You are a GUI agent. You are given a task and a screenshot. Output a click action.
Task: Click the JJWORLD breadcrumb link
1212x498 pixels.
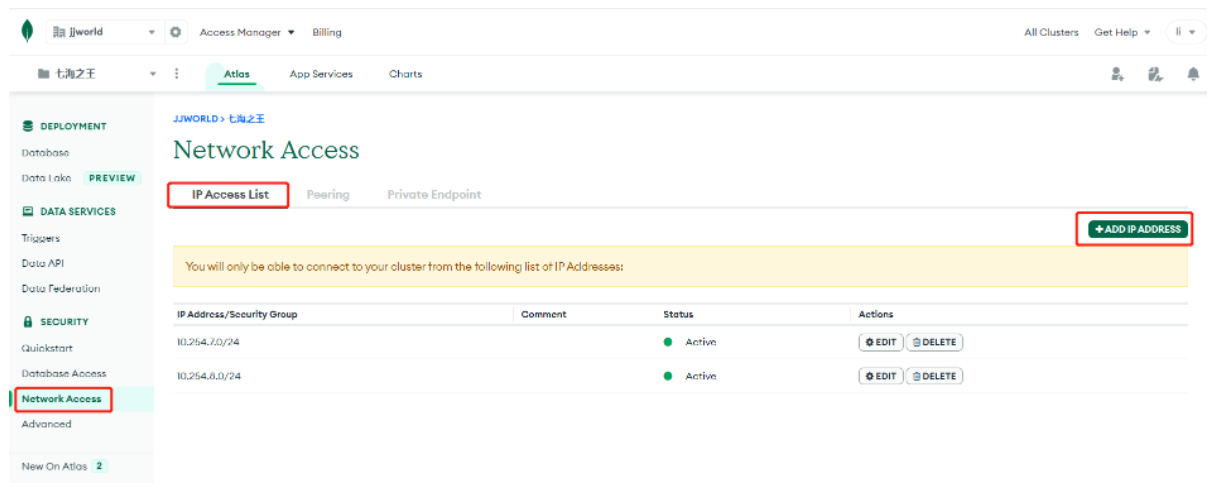(x=195, y=119)
